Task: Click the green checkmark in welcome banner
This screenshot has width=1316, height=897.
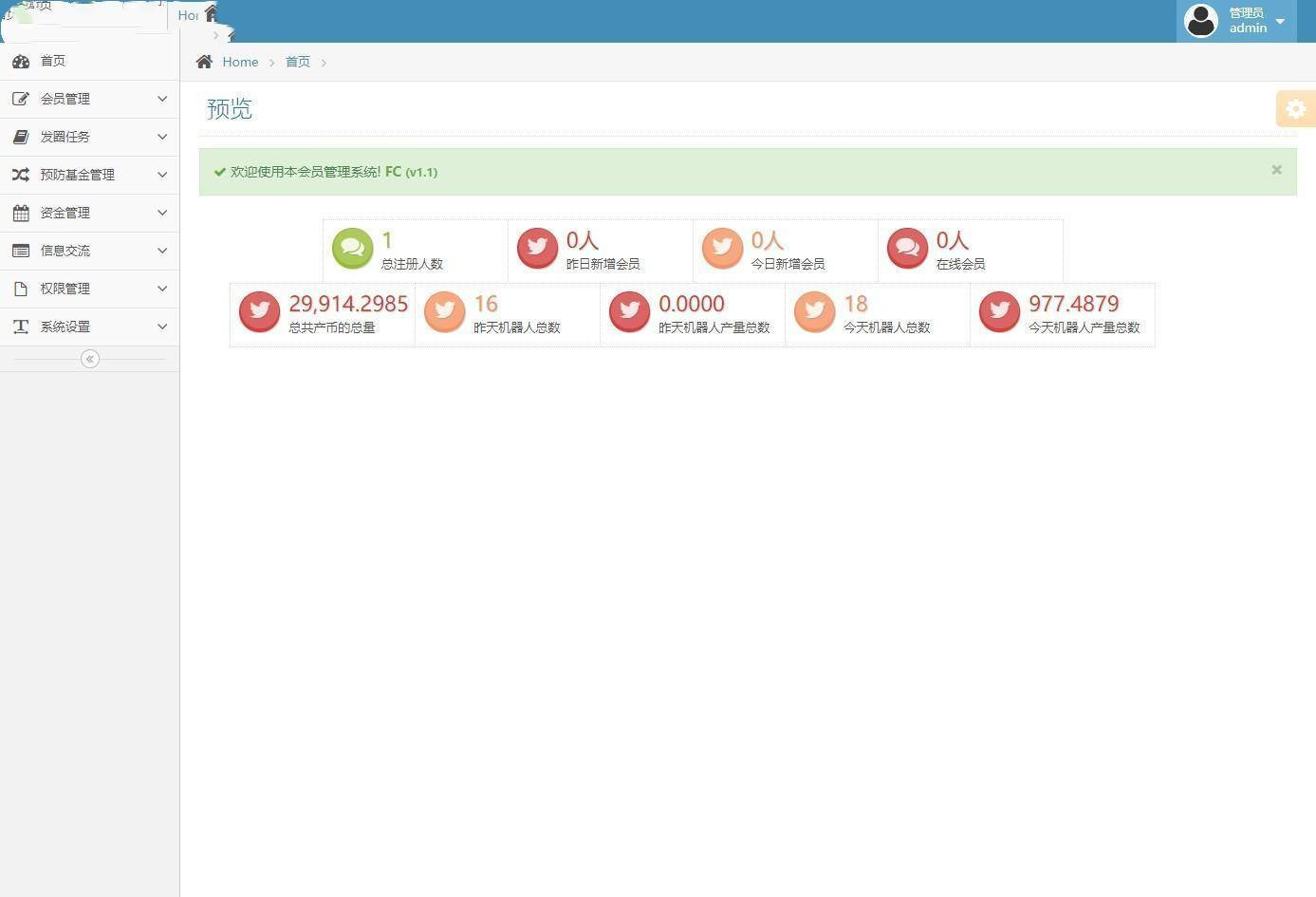Action: point(220,172)
